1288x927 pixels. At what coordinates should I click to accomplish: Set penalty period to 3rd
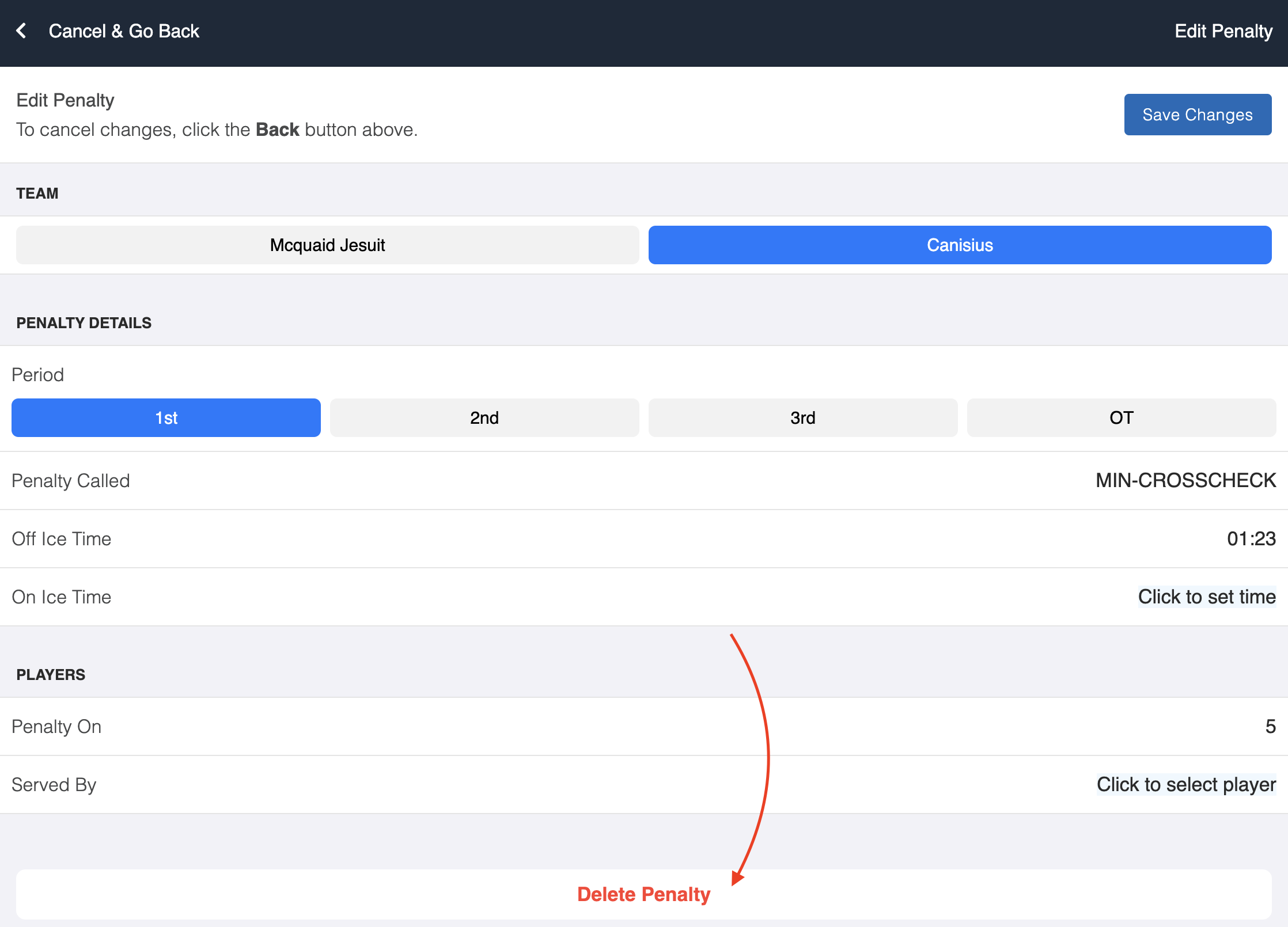(802, 418)
